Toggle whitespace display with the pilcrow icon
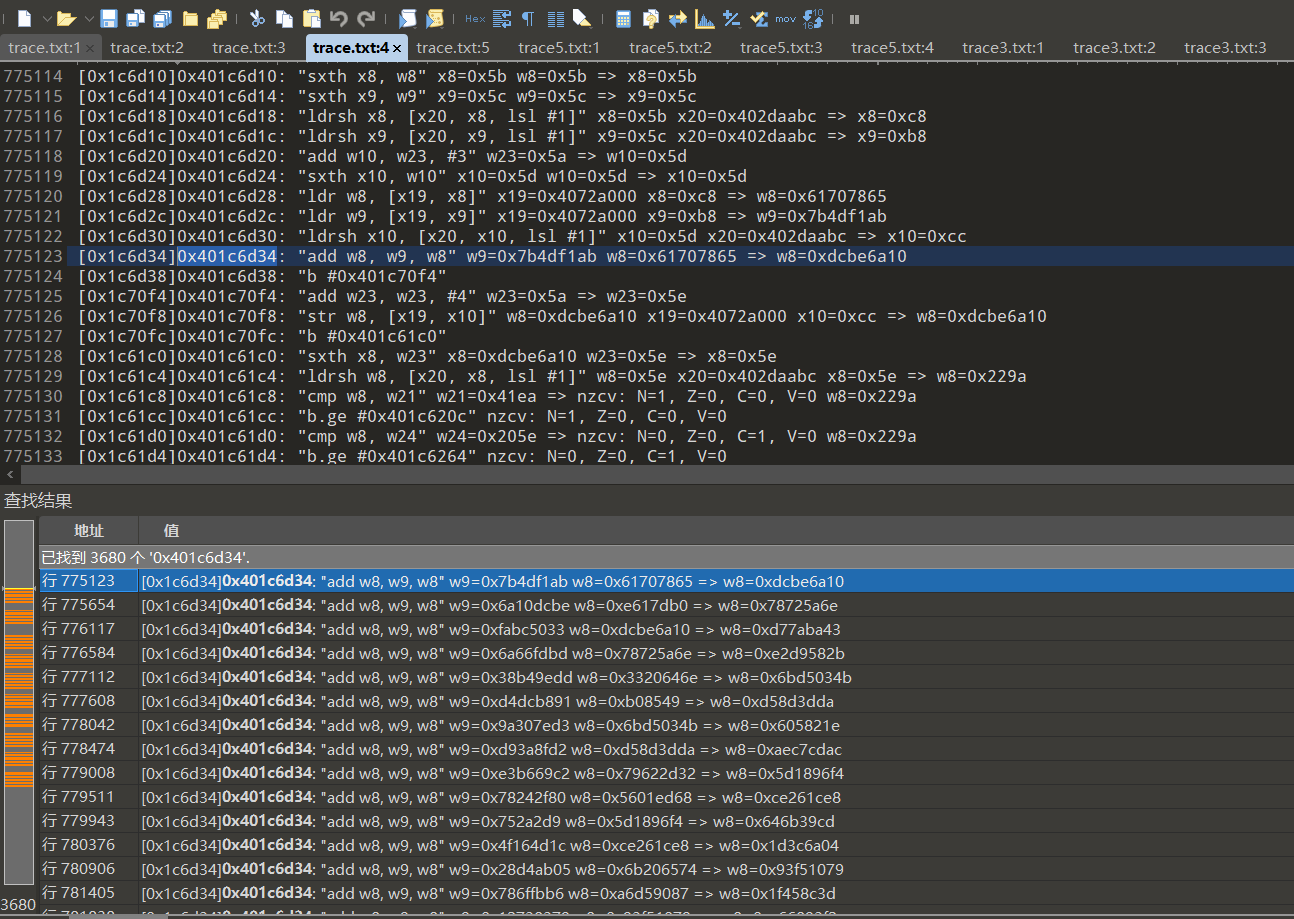The image size is (1294, 919). tap(528, 18)
